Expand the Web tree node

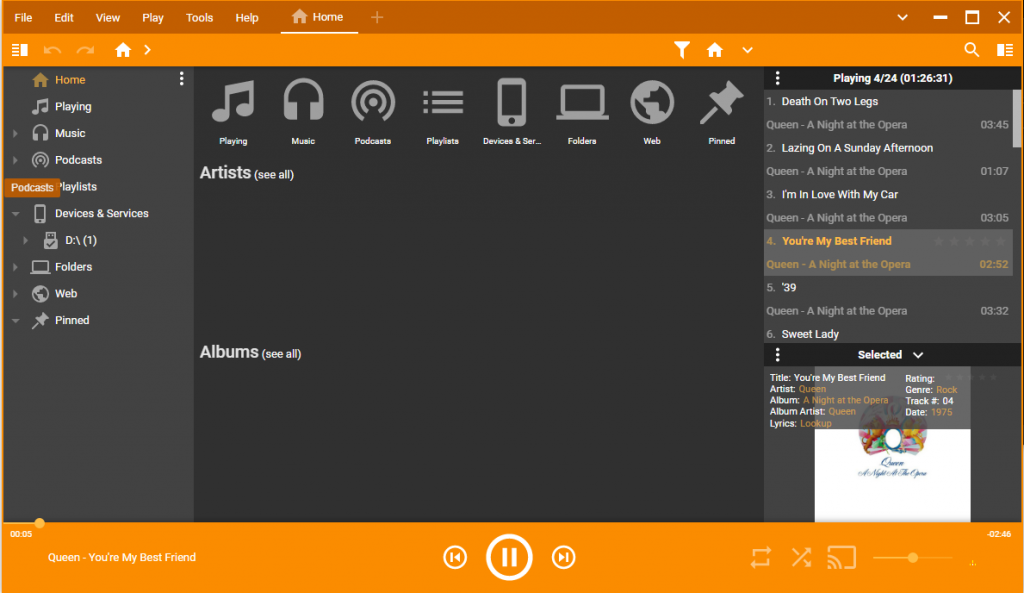(16, 294)
